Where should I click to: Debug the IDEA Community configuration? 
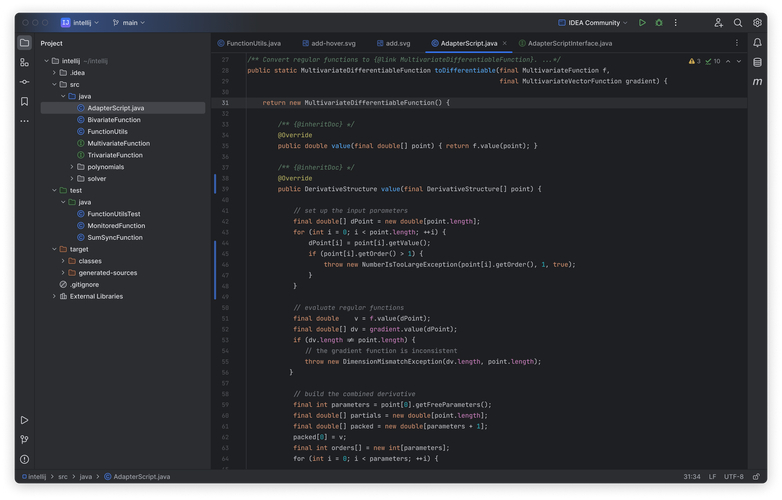point(659,22)
